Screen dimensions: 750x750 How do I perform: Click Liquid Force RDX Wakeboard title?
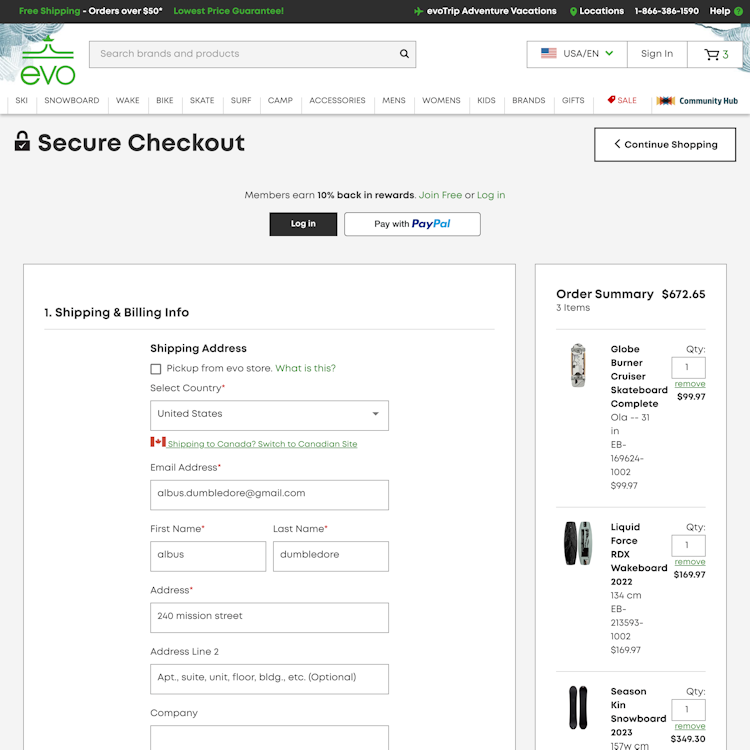click(639, 554)
